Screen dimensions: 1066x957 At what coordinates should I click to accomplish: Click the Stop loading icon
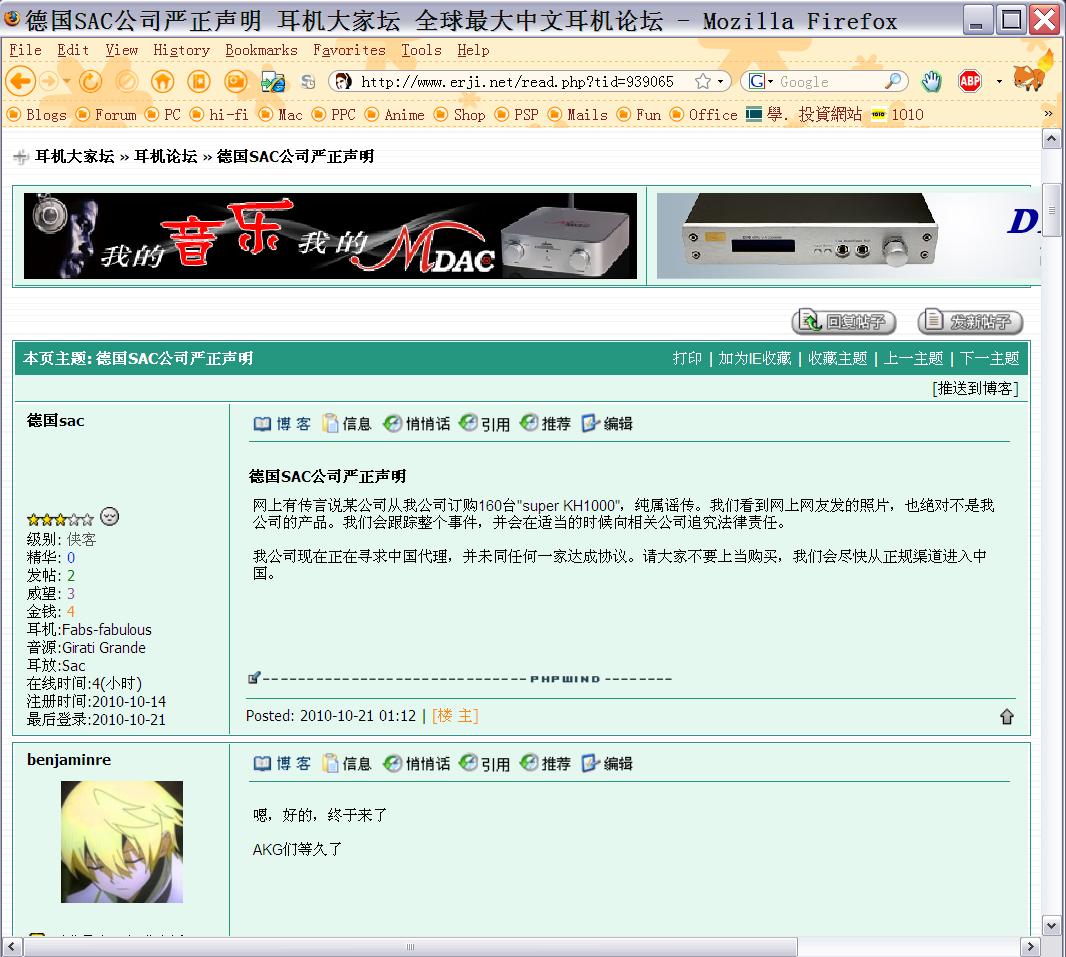pos(126,82)
